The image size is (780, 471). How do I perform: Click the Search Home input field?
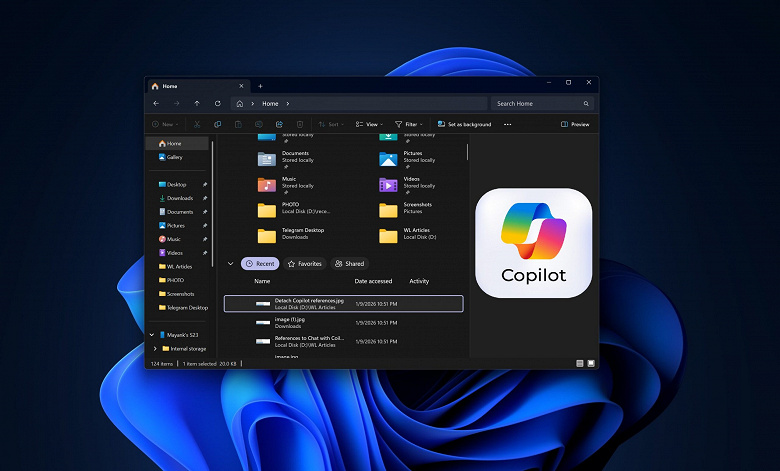pyautogui.click(x=540, y=103)
